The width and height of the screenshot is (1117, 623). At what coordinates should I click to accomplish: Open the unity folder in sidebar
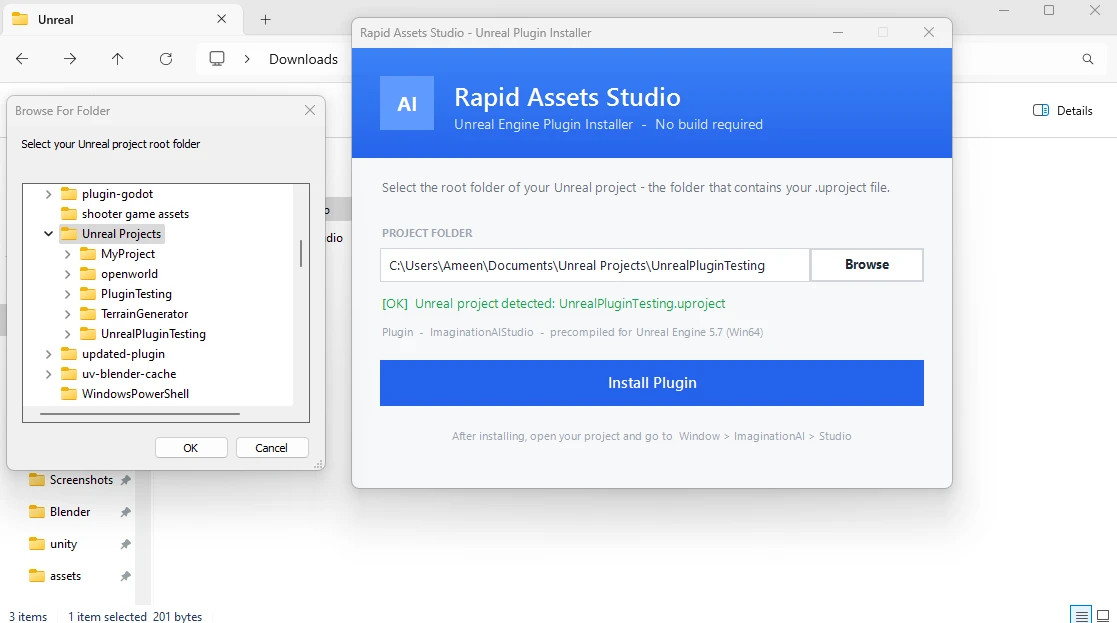(x=53, y=544)
